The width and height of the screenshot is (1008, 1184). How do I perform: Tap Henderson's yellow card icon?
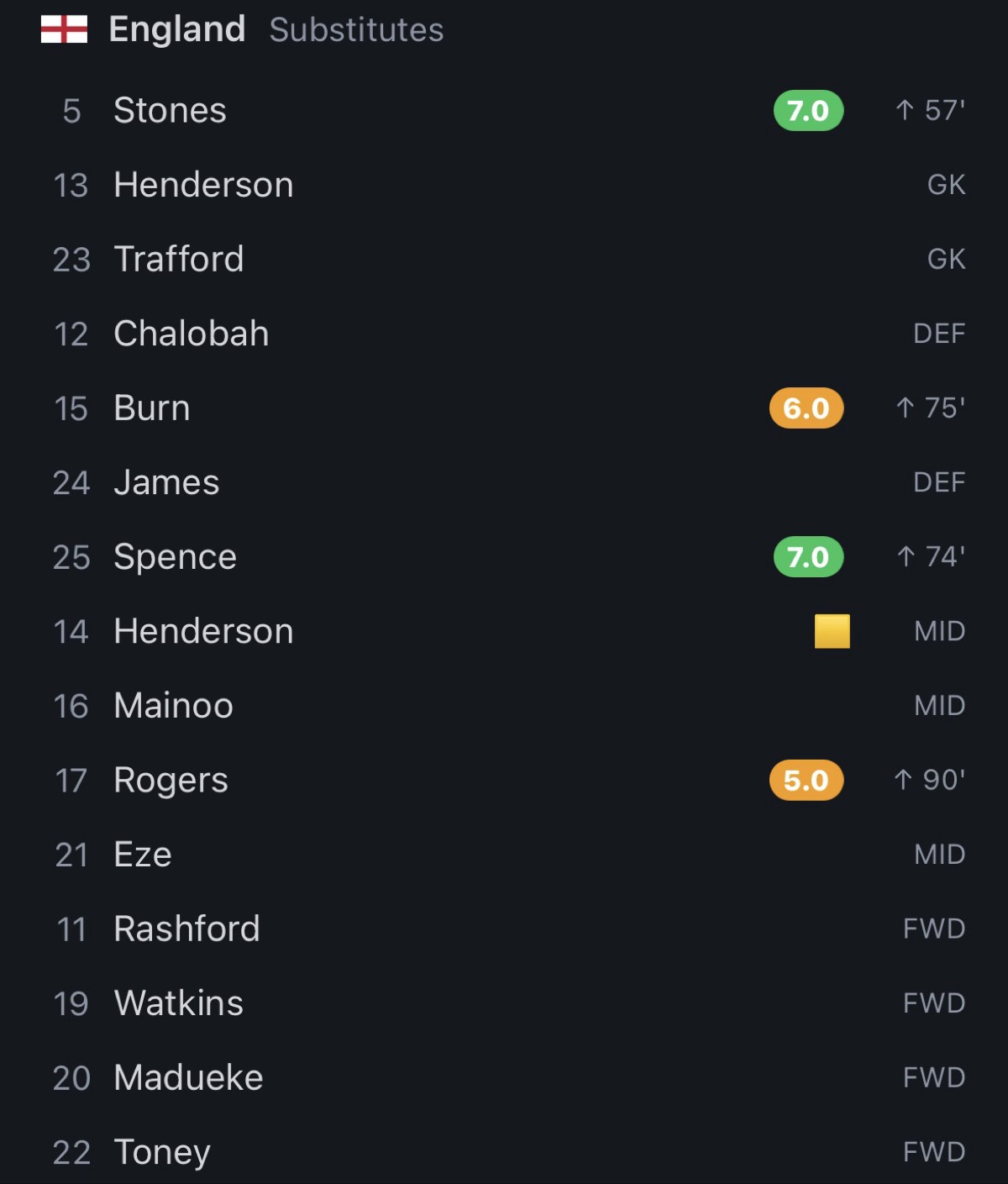pyautogui.click(x=832, y=631)
